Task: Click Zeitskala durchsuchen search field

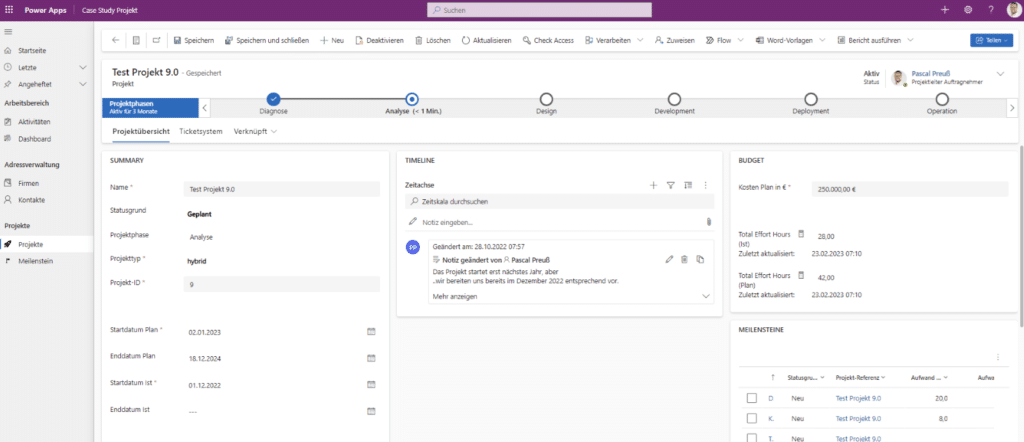Action: 560,202
